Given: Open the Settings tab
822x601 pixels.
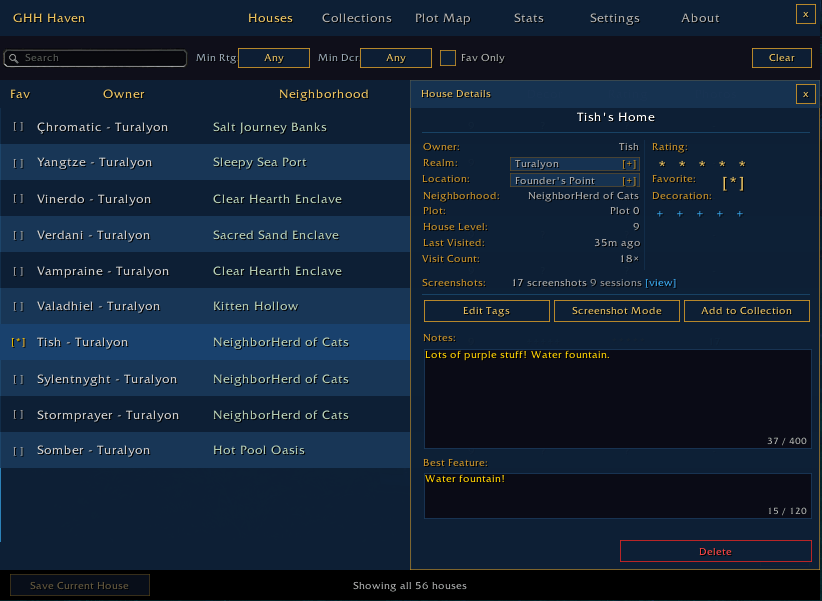Looking at the screenshot, I should [x=614, y=18].
